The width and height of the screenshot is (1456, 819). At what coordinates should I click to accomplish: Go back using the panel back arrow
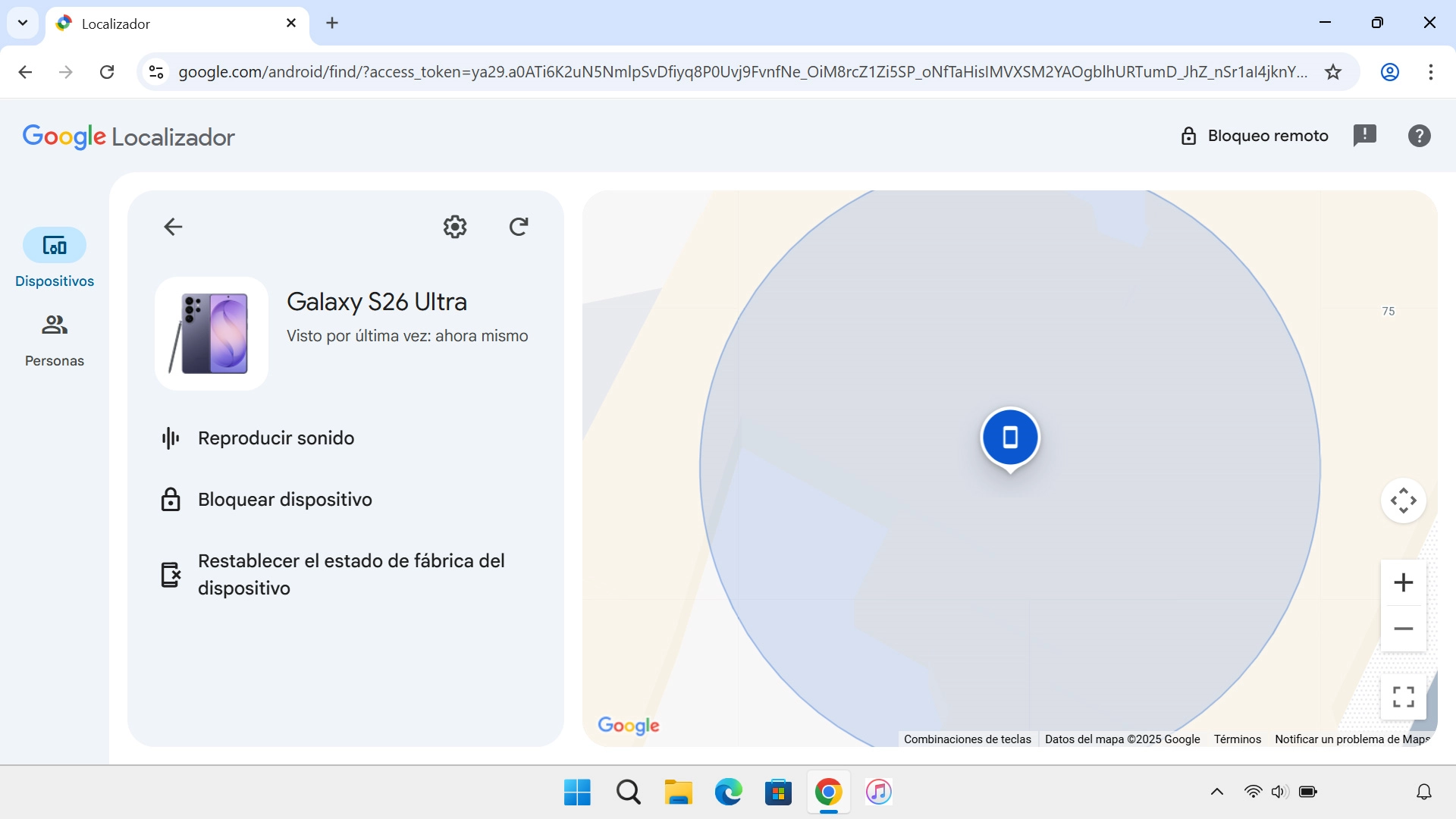172,226
